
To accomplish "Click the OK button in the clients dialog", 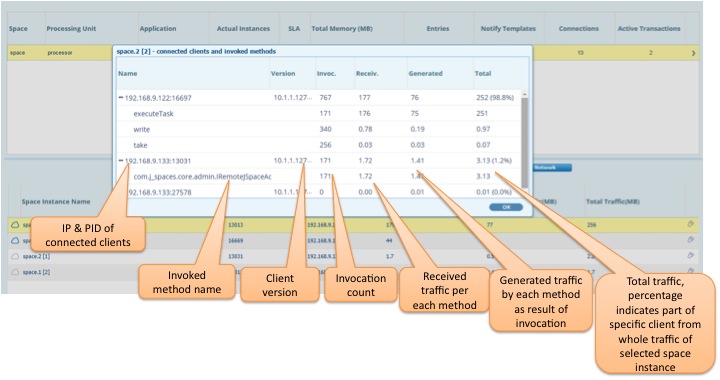I will 506,207.
